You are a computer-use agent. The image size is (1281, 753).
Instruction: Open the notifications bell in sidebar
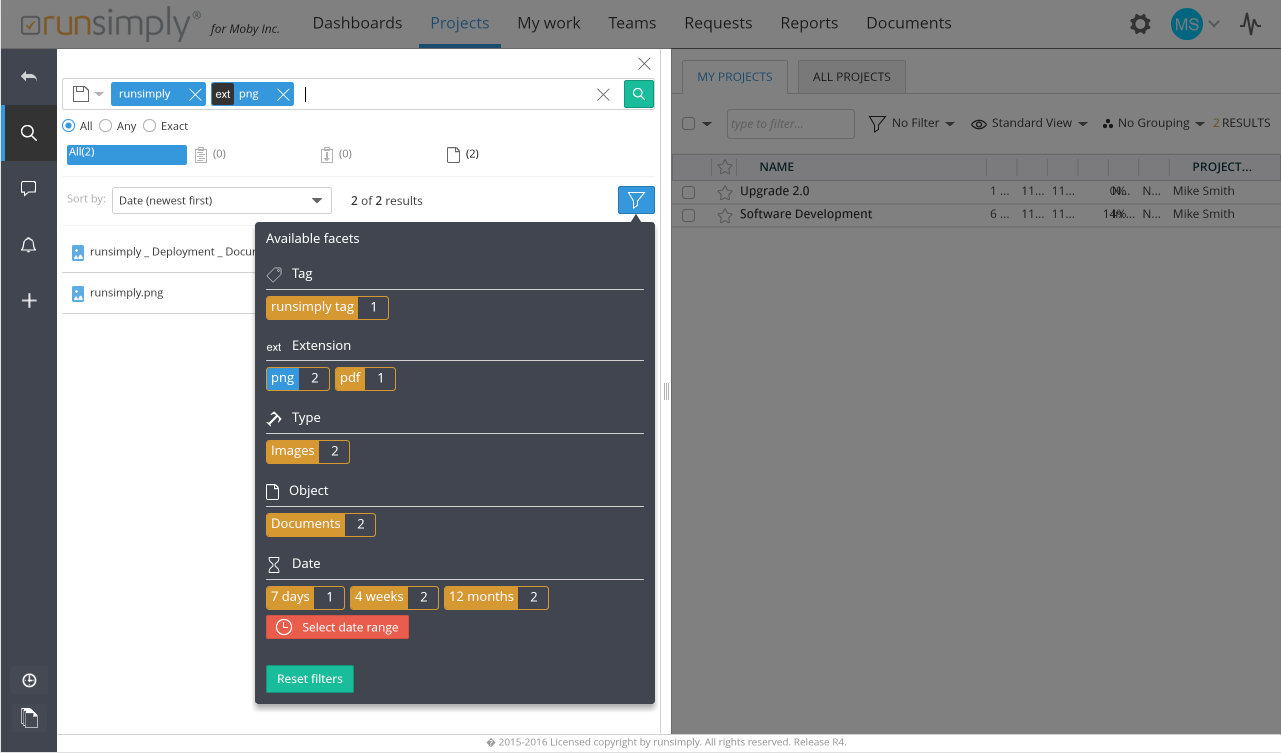[29, 245]
